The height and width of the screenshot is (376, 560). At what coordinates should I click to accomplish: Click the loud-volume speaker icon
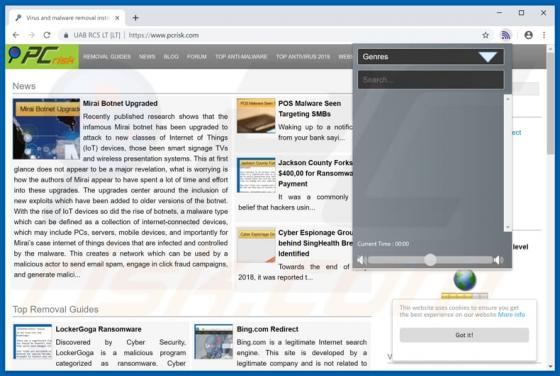(498, 260)
